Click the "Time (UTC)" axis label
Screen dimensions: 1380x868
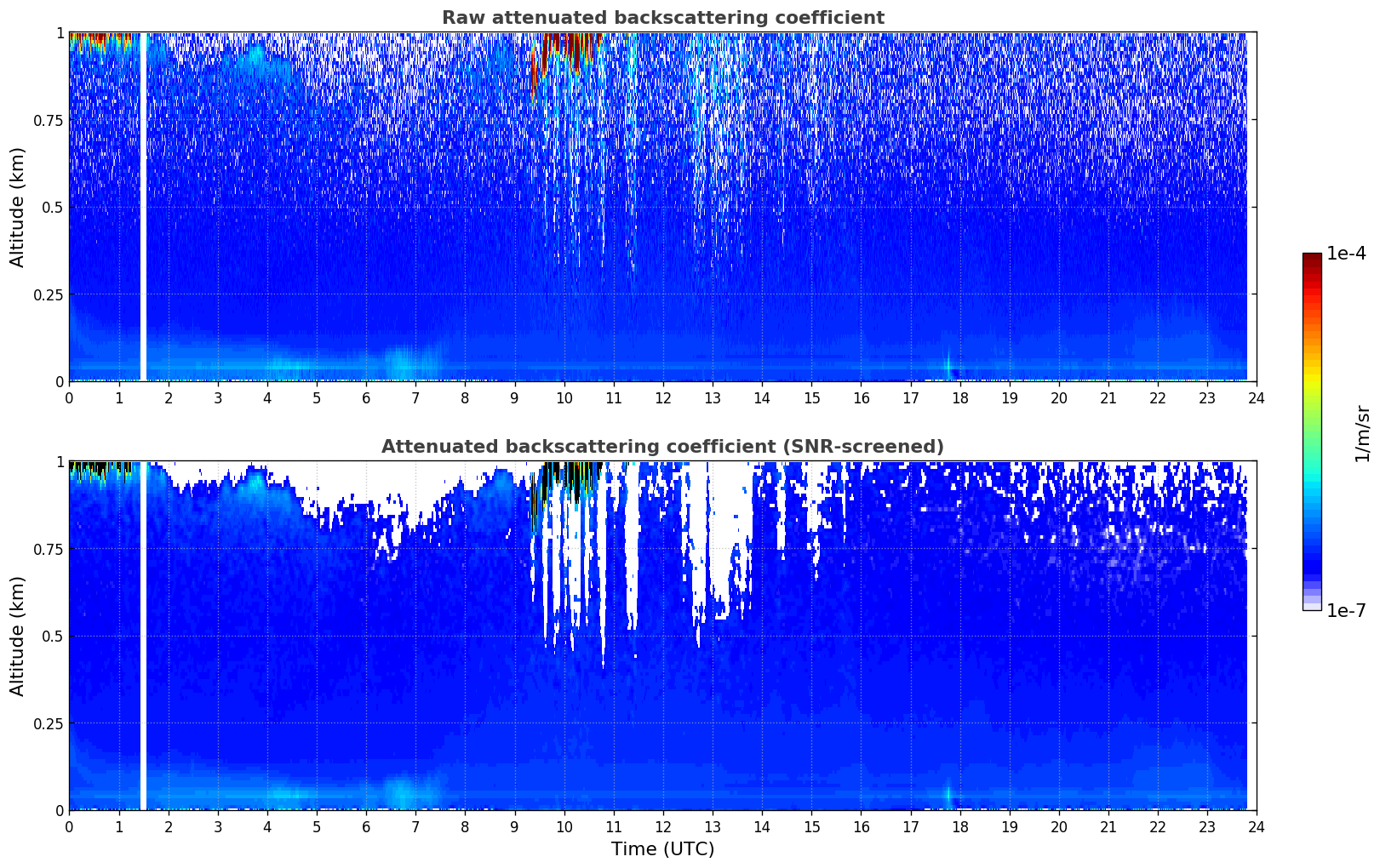(662, 848)
